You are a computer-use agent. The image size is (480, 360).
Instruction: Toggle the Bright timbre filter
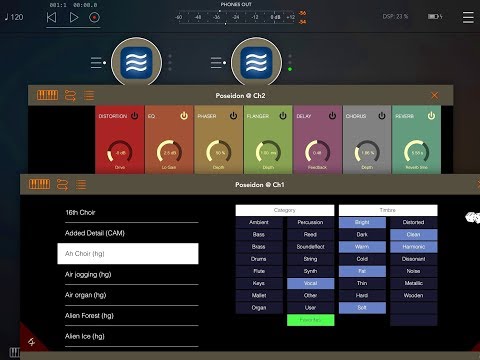362,222
